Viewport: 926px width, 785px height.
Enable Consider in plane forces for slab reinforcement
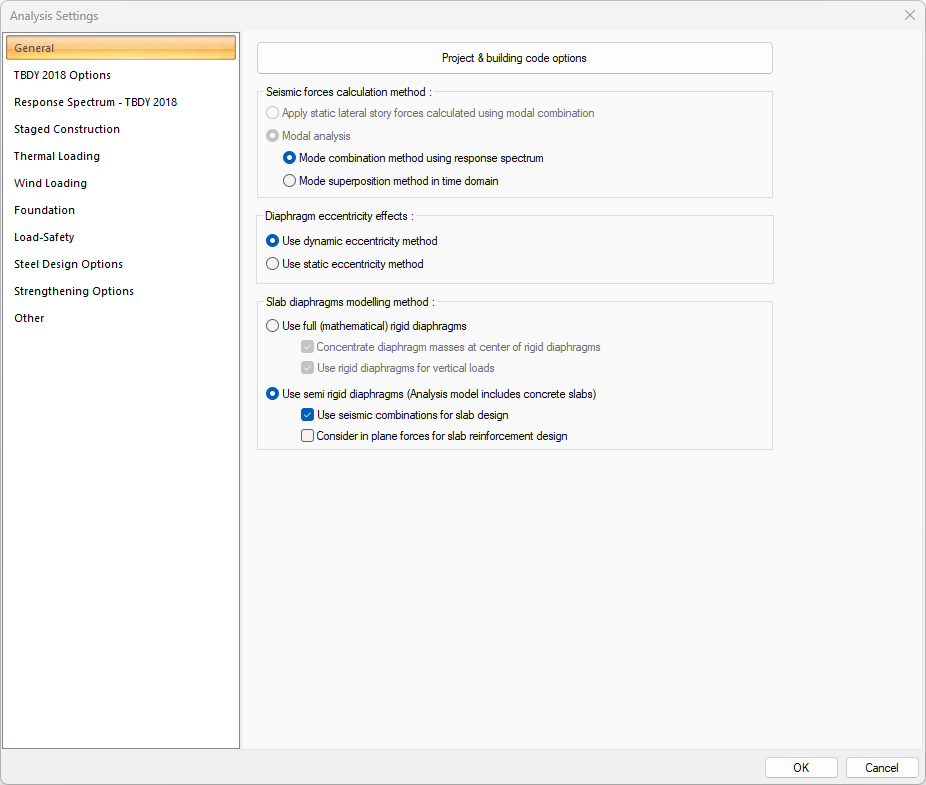[308, 436]
